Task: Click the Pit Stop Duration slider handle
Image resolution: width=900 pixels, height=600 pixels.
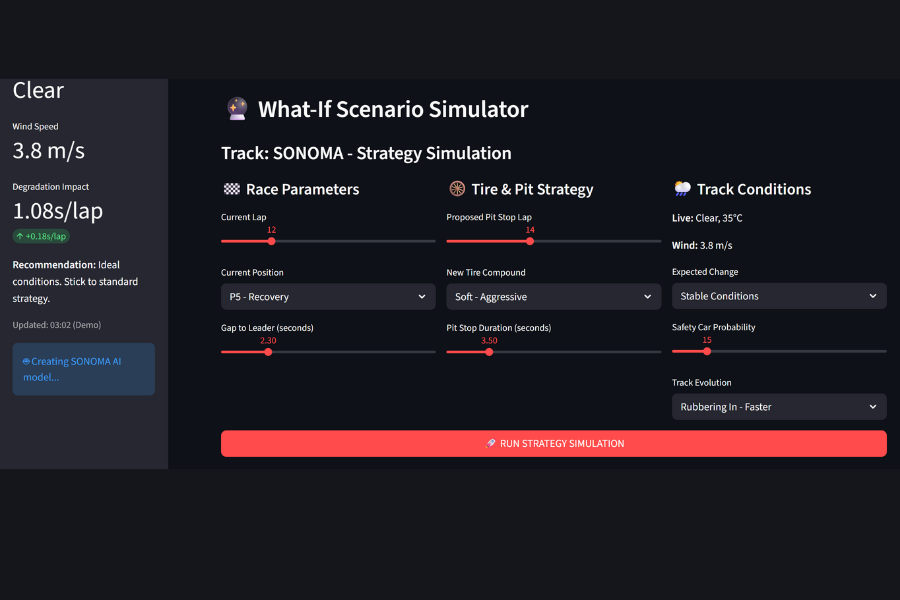Action: pos(489,352)
